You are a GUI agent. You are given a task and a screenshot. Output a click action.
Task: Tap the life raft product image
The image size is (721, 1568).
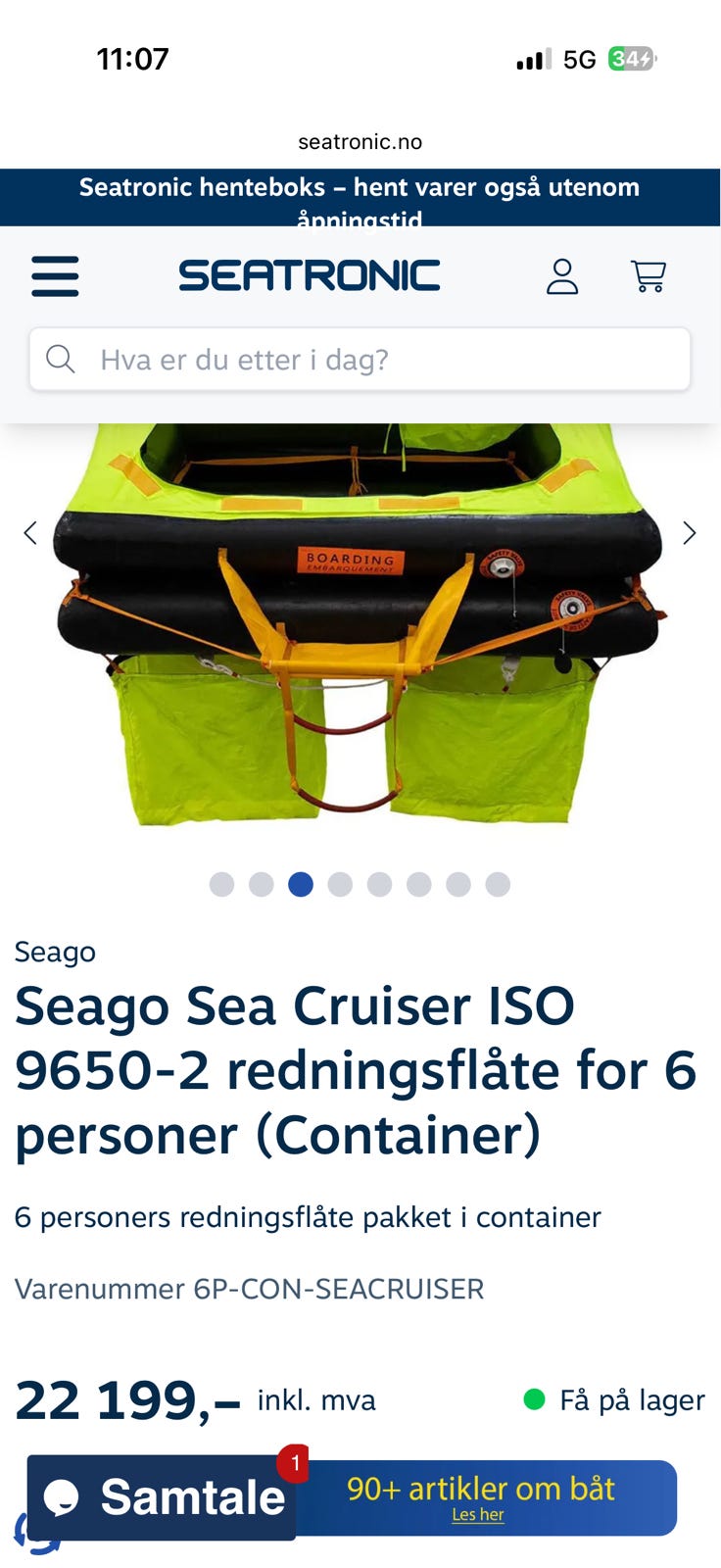(360, 624)
